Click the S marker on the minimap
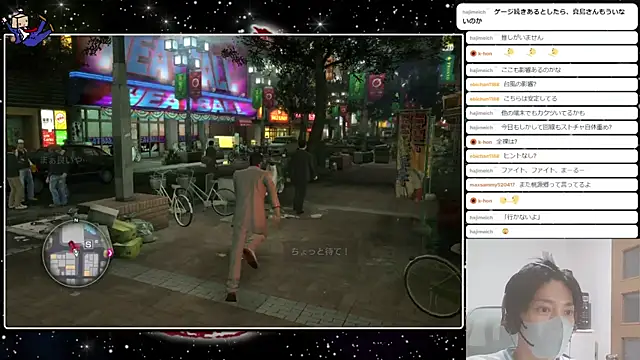Image resolution: width=640 pixels, height=360 pixels. pos(89,244)
